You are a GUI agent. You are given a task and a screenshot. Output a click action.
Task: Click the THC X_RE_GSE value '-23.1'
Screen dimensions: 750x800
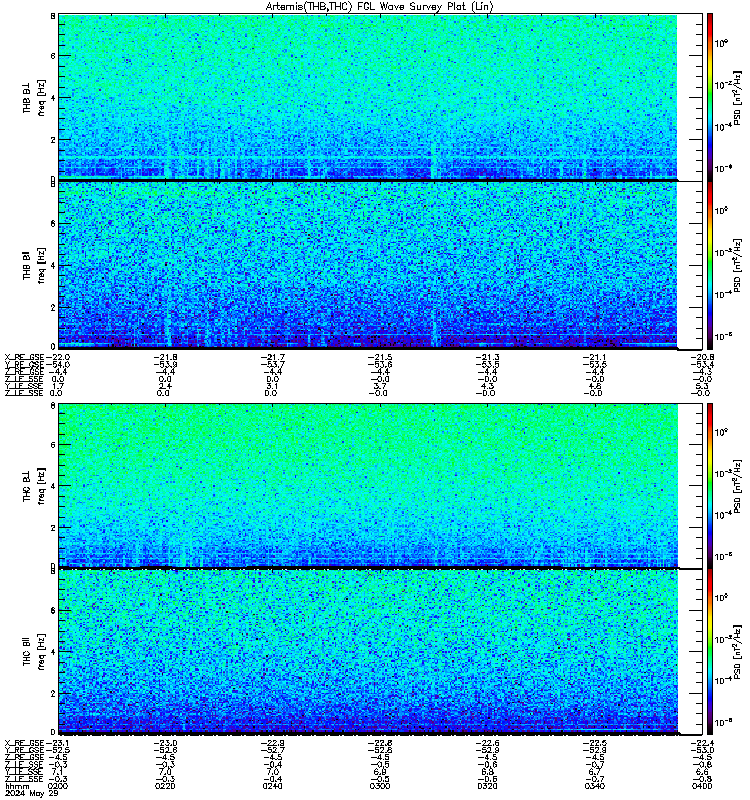pyautogui.click(x=58, y=743)
